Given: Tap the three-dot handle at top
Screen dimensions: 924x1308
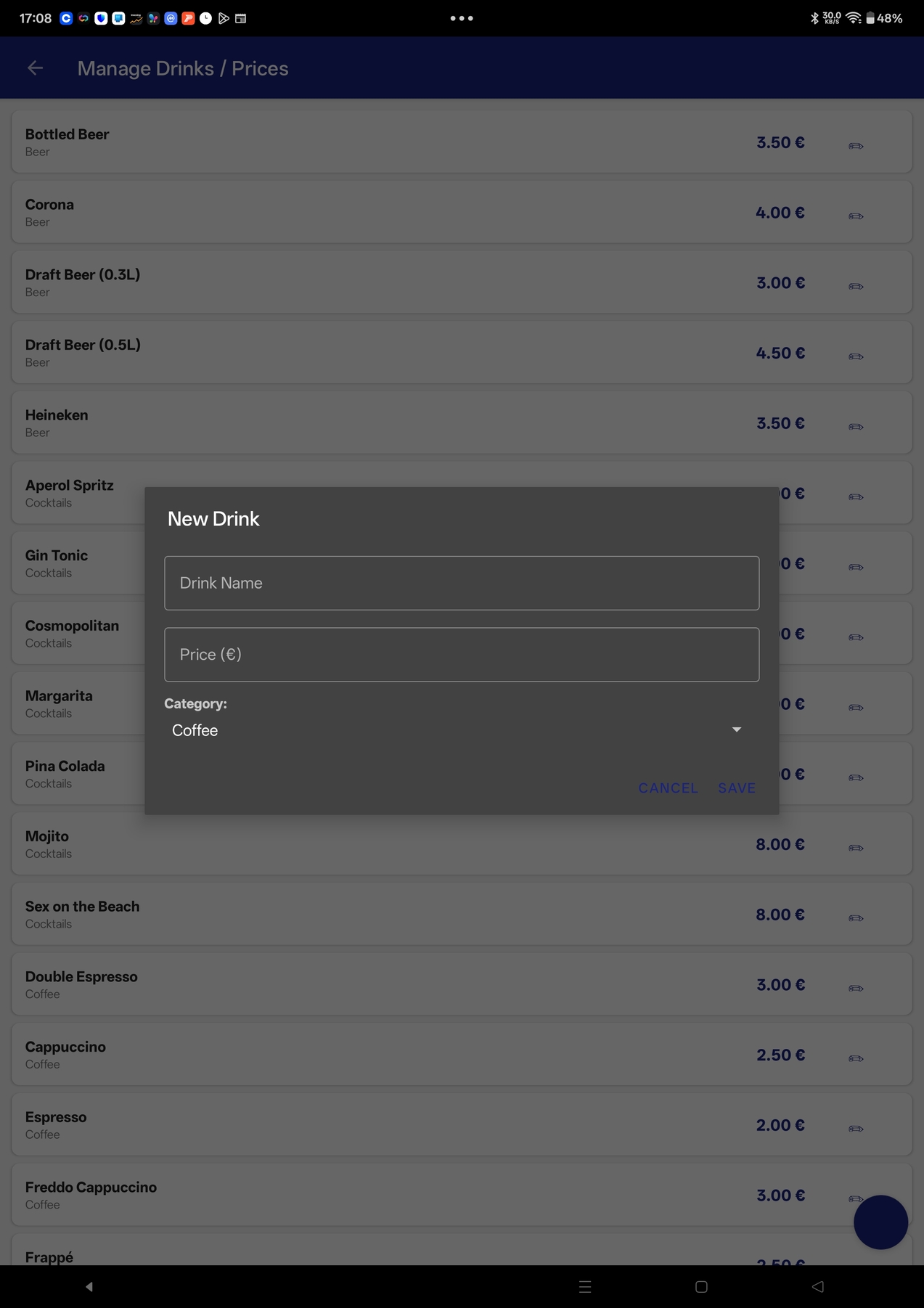Looking at the screenshot, I should point(462,18).
